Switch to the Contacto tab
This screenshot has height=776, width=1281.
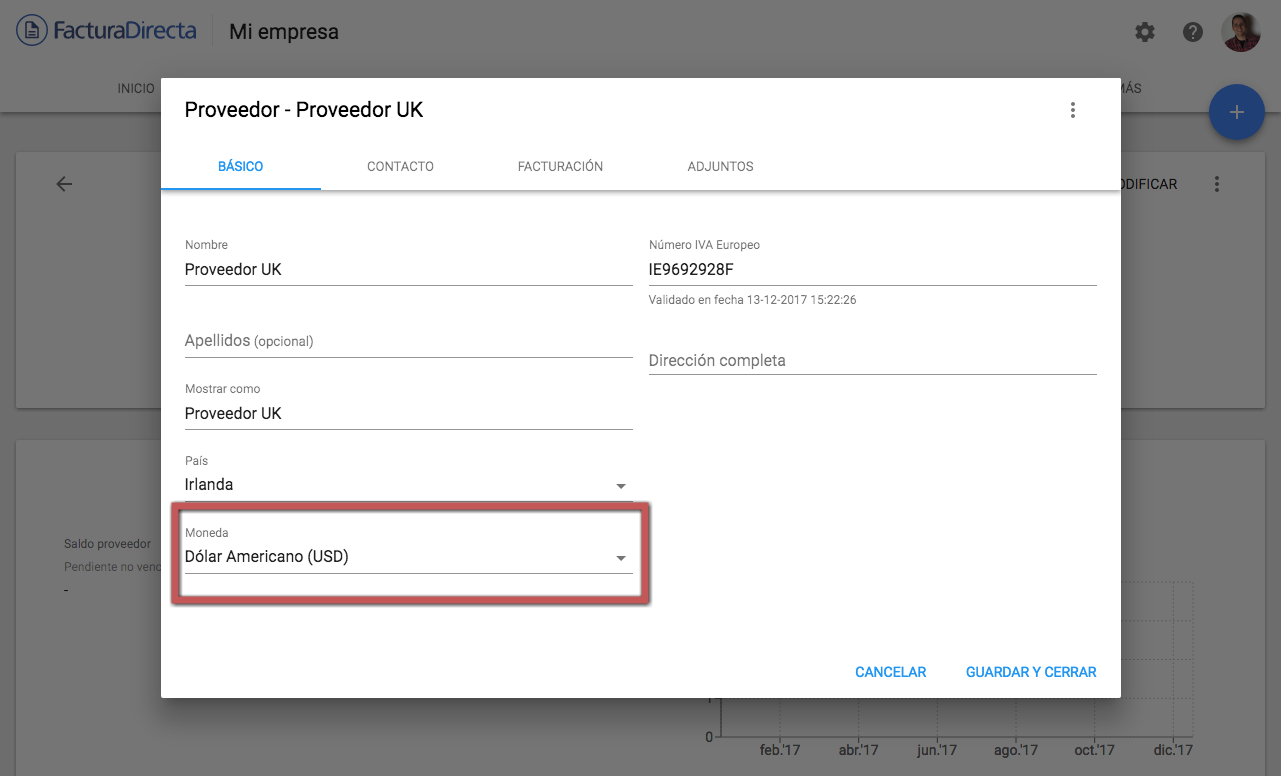click(400, 166)
